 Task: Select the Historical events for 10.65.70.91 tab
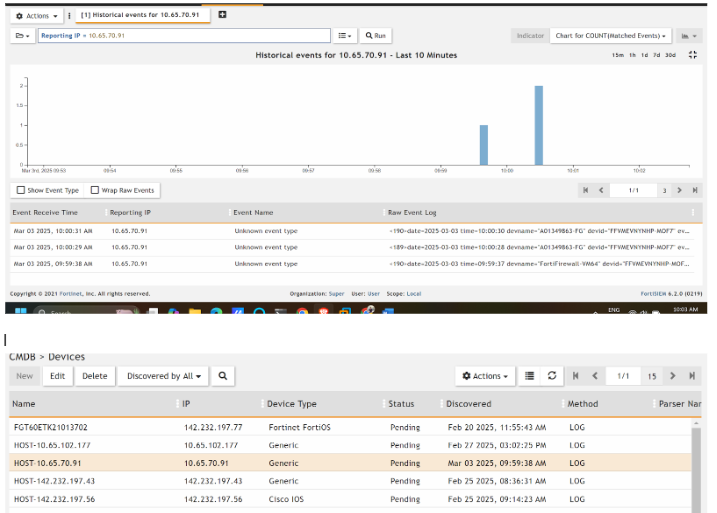(x=143, y=15)
